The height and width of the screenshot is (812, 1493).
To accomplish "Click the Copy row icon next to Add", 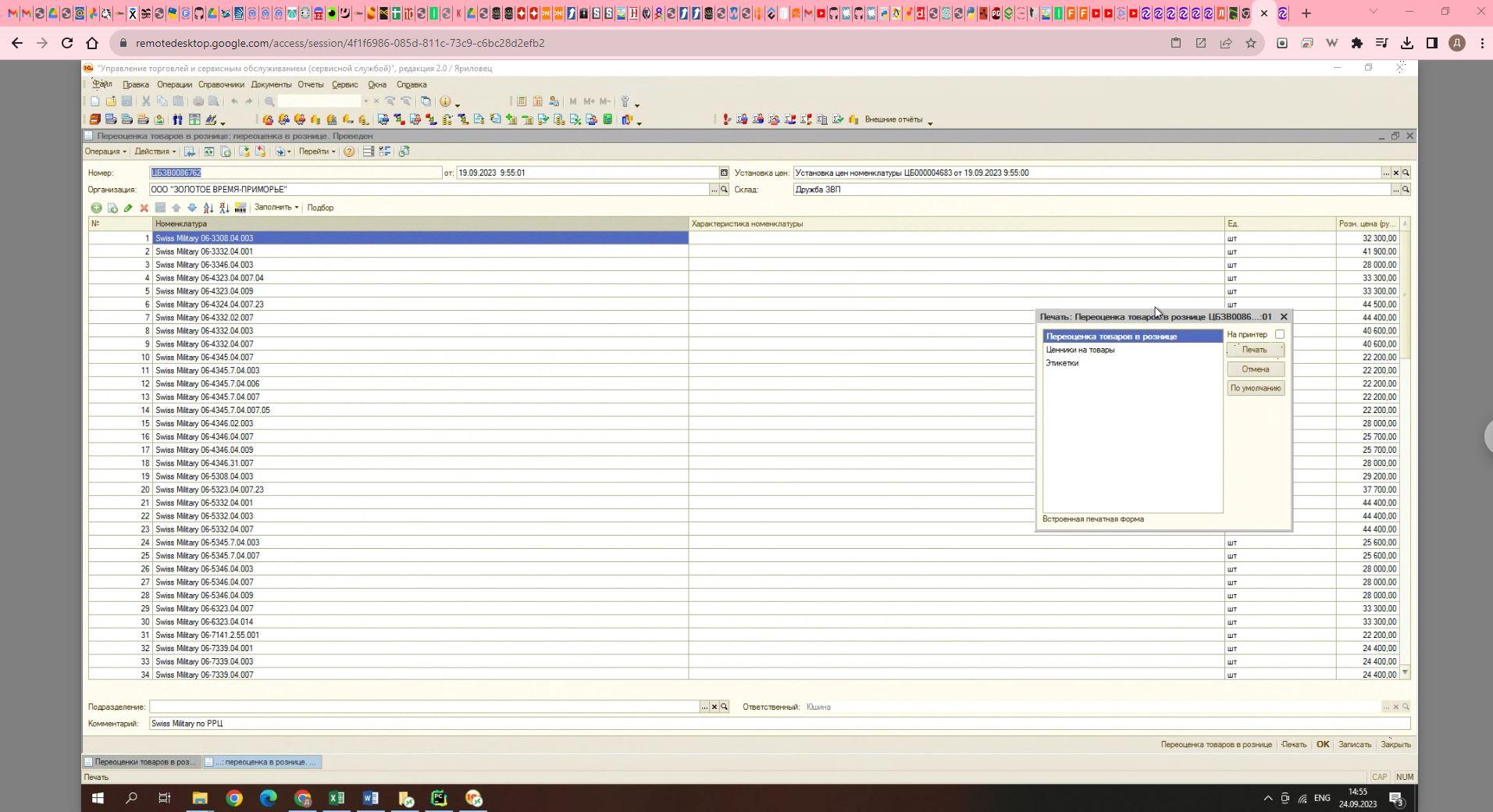I will (x=112, y=208).
